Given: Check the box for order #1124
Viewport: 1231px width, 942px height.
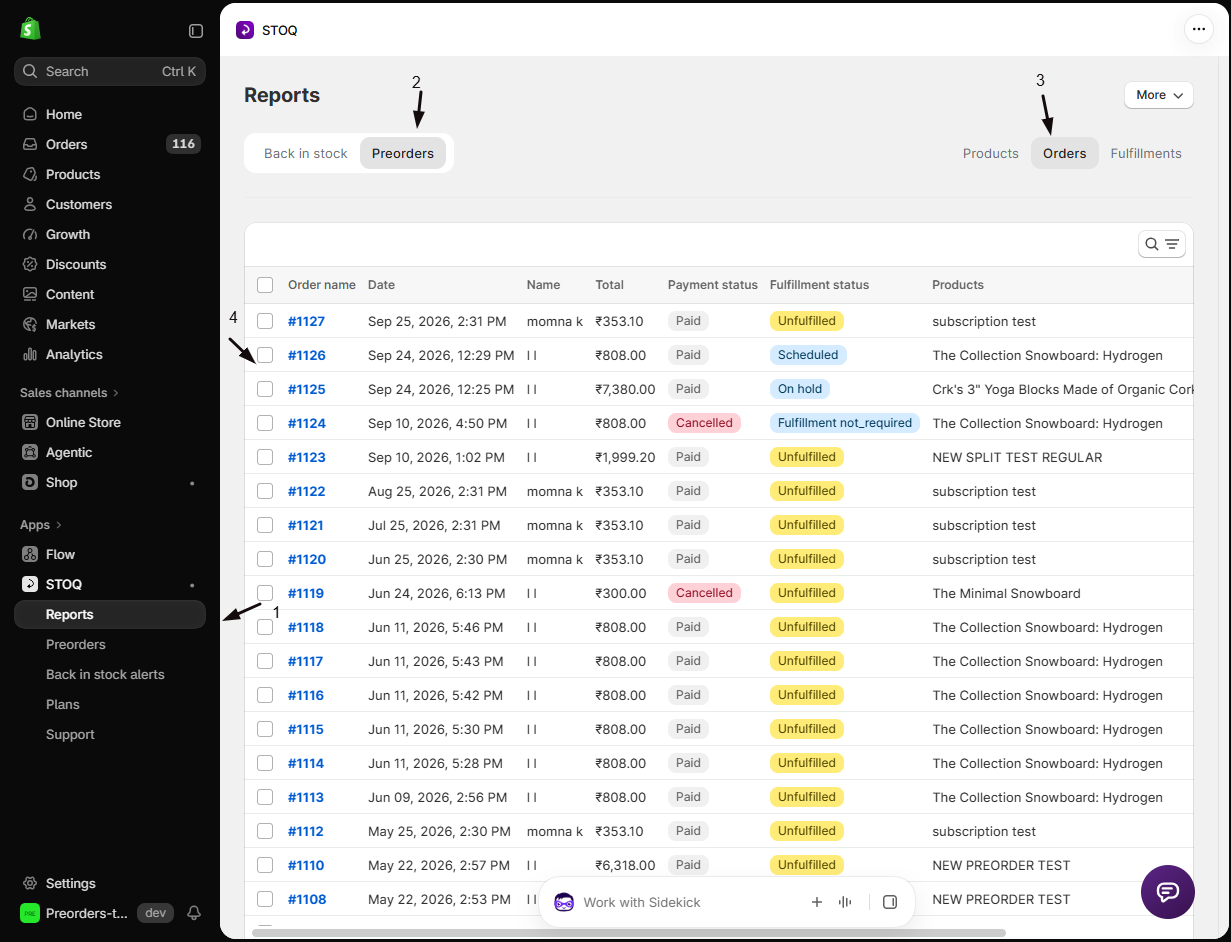Looking at the screenshot, I should (x=265, y=423).
